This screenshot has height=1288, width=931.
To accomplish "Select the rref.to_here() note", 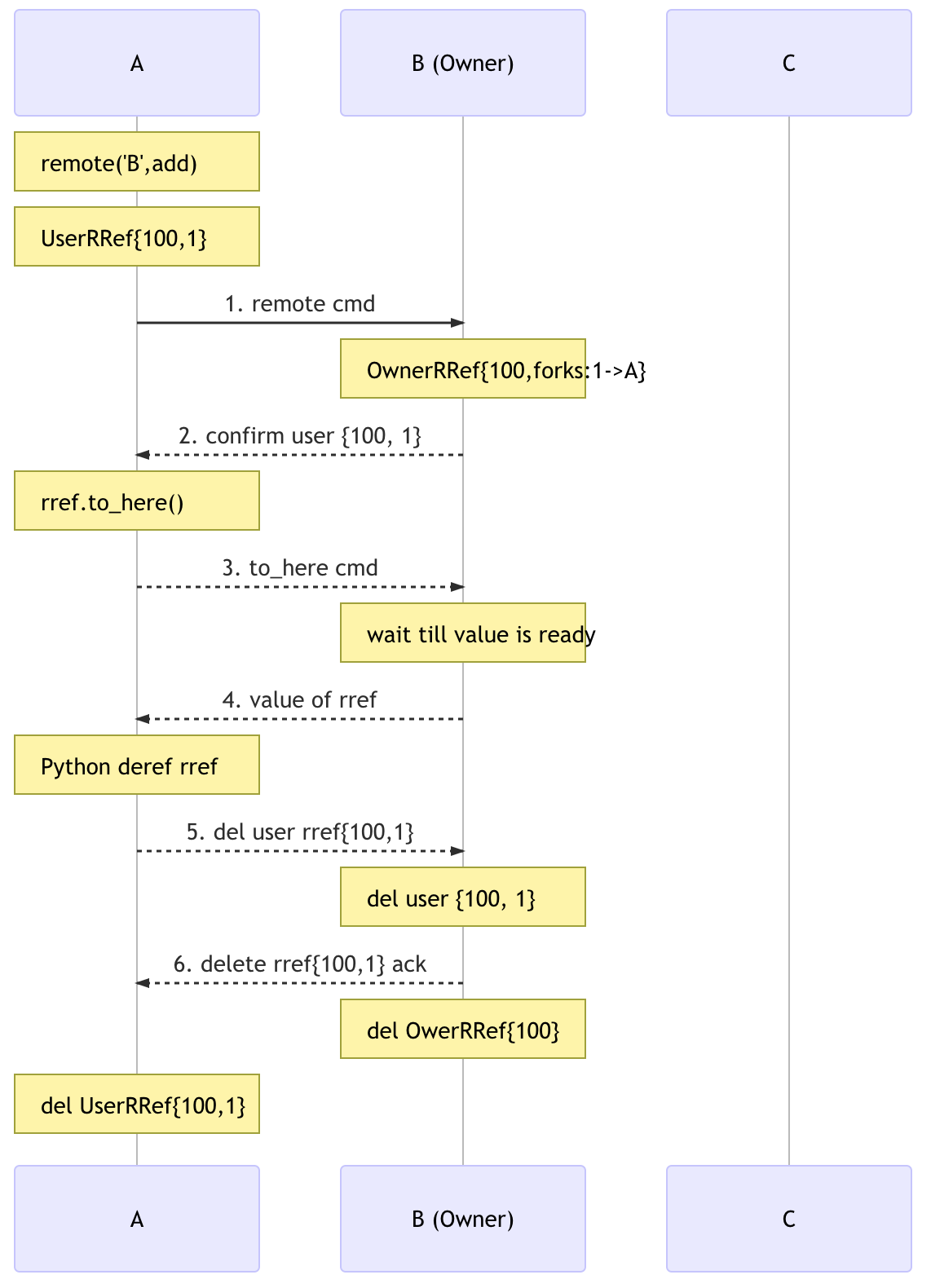I will coord(137,501).
